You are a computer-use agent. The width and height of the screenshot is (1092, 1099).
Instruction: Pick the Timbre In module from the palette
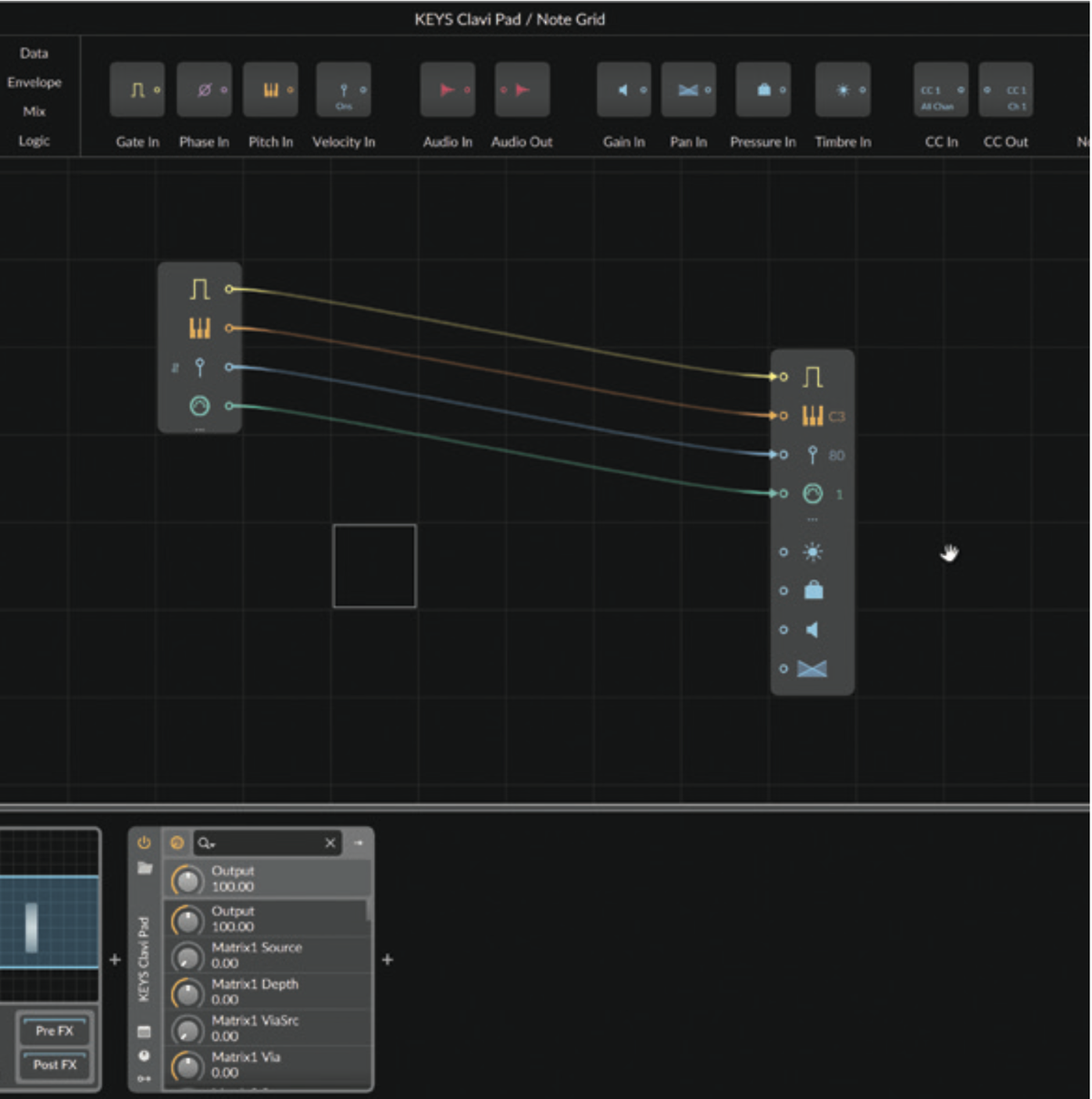(843, 89)
